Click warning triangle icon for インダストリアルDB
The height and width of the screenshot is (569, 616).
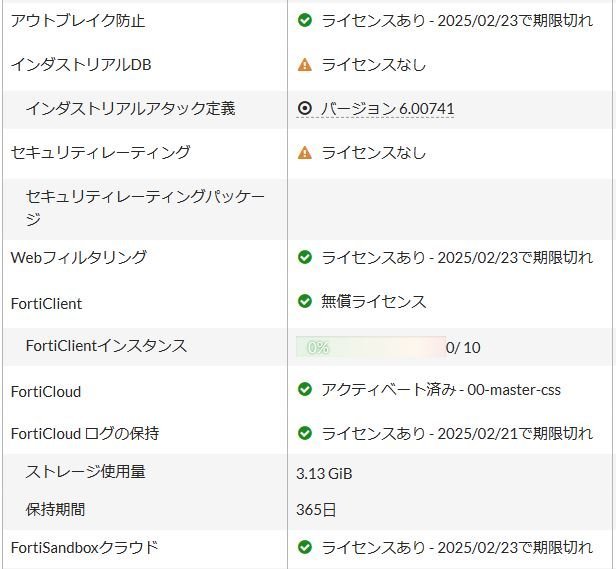point(305,65)
